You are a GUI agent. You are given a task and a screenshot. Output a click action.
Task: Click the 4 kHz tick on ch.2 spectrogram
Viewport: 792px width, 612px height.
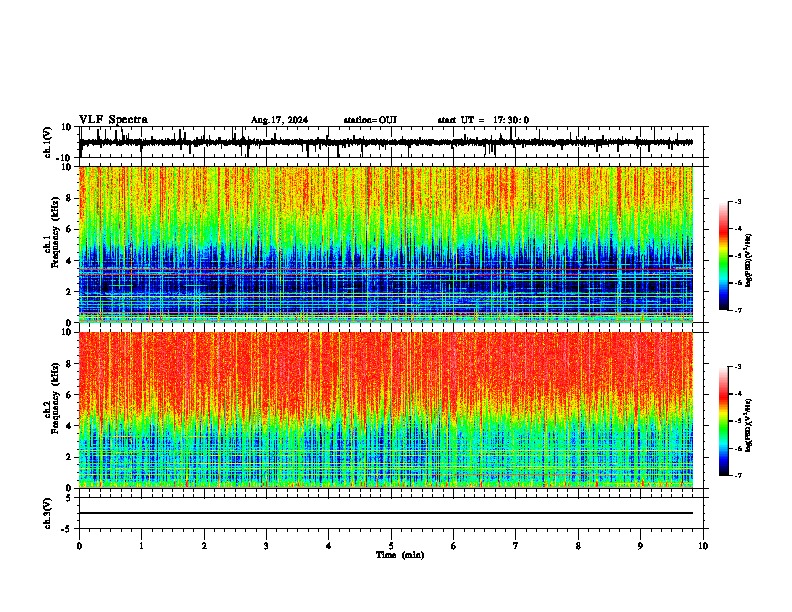pos(69,426)
